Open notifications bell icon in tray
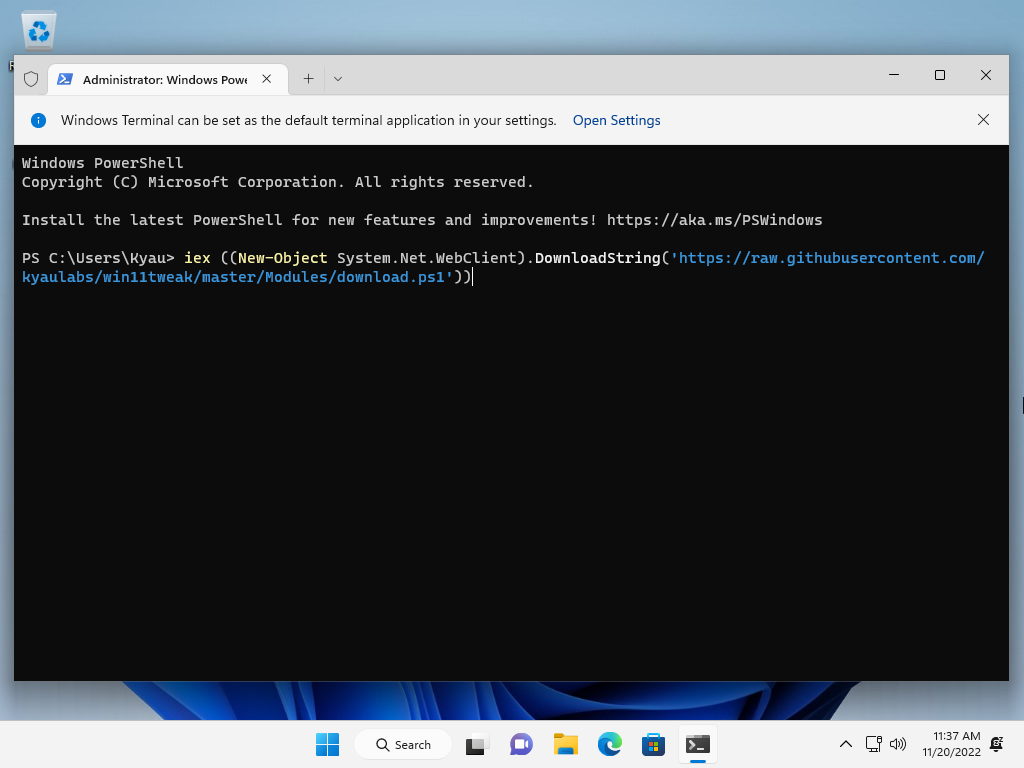The image size is (1024, 768). (997, 744)
